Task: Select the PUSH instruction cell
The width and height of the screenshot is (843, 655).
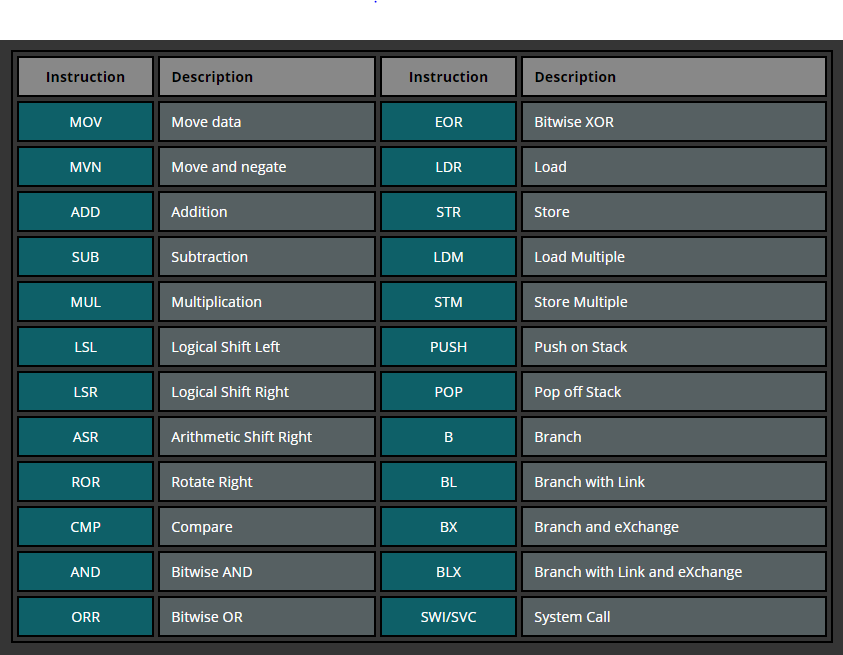Action: tap(448, 347)
